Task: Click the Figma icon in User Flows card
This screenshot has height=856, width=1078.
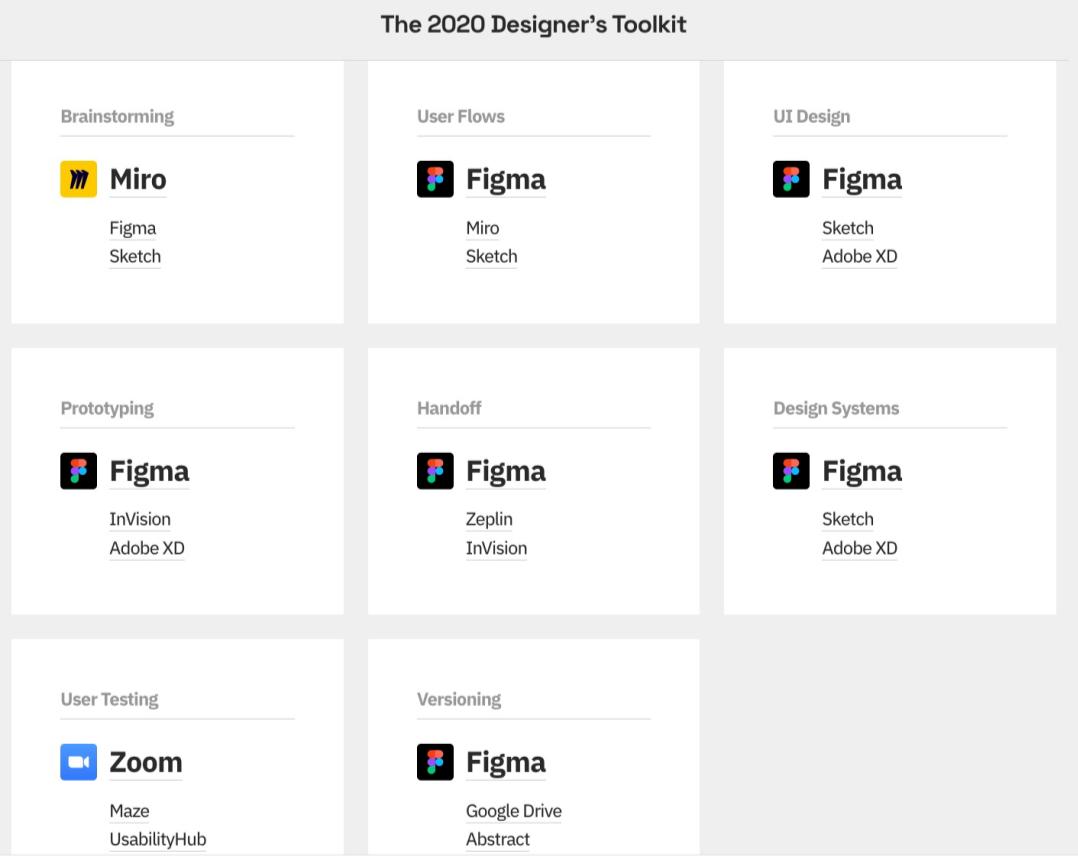Action: 435,179
